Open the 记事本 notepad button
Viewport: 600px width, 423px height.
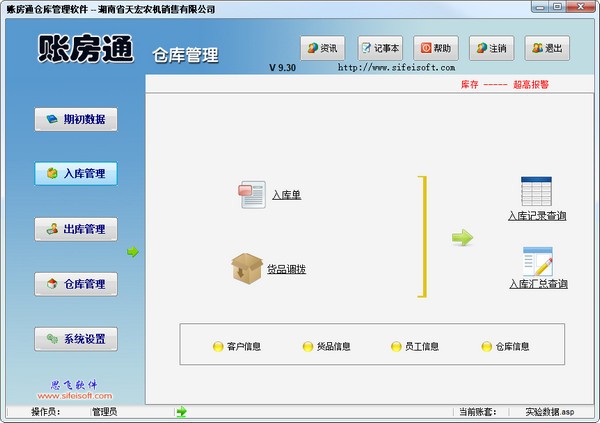tap(379, 48)
